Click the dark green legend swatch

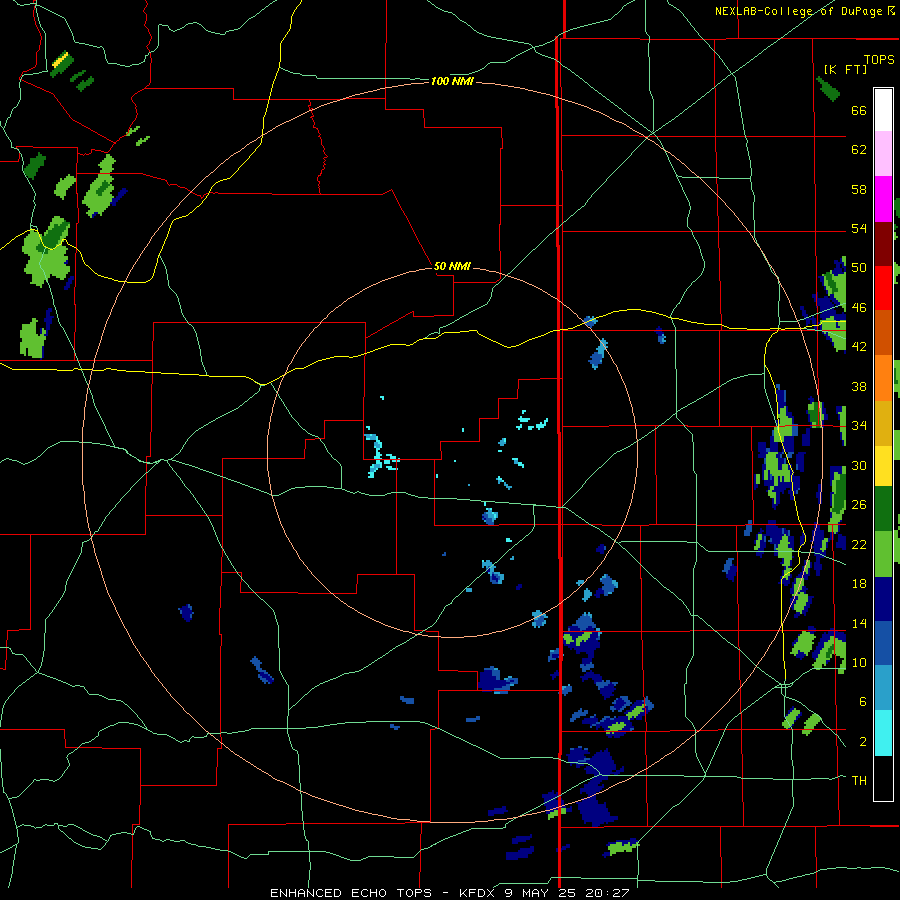883,509
